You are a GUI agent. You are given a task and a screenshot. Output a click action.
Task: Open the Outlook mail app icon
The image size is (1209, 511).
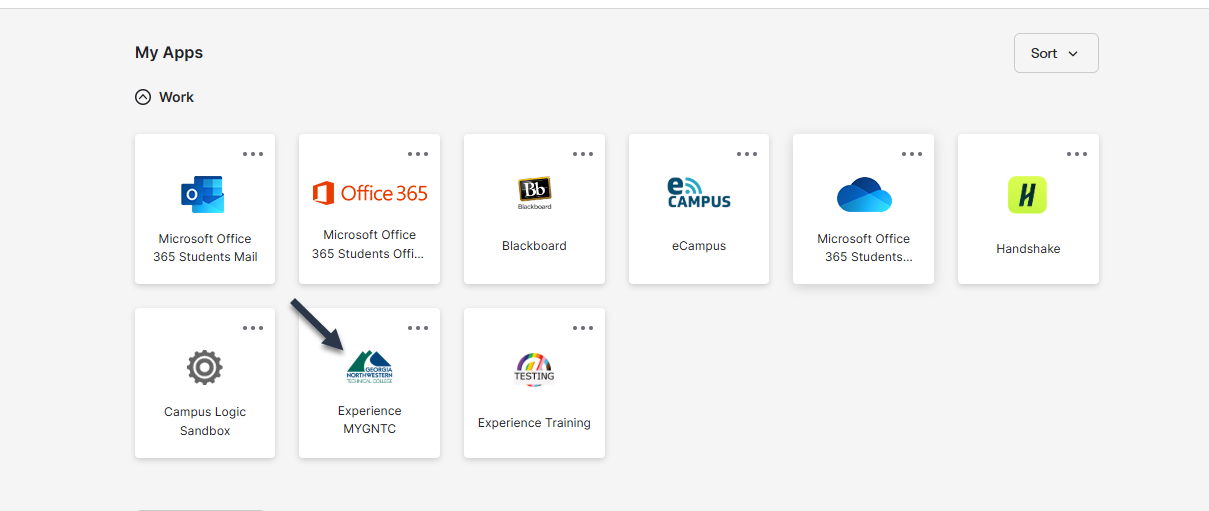pyautogui.click(x=203, y=194)
